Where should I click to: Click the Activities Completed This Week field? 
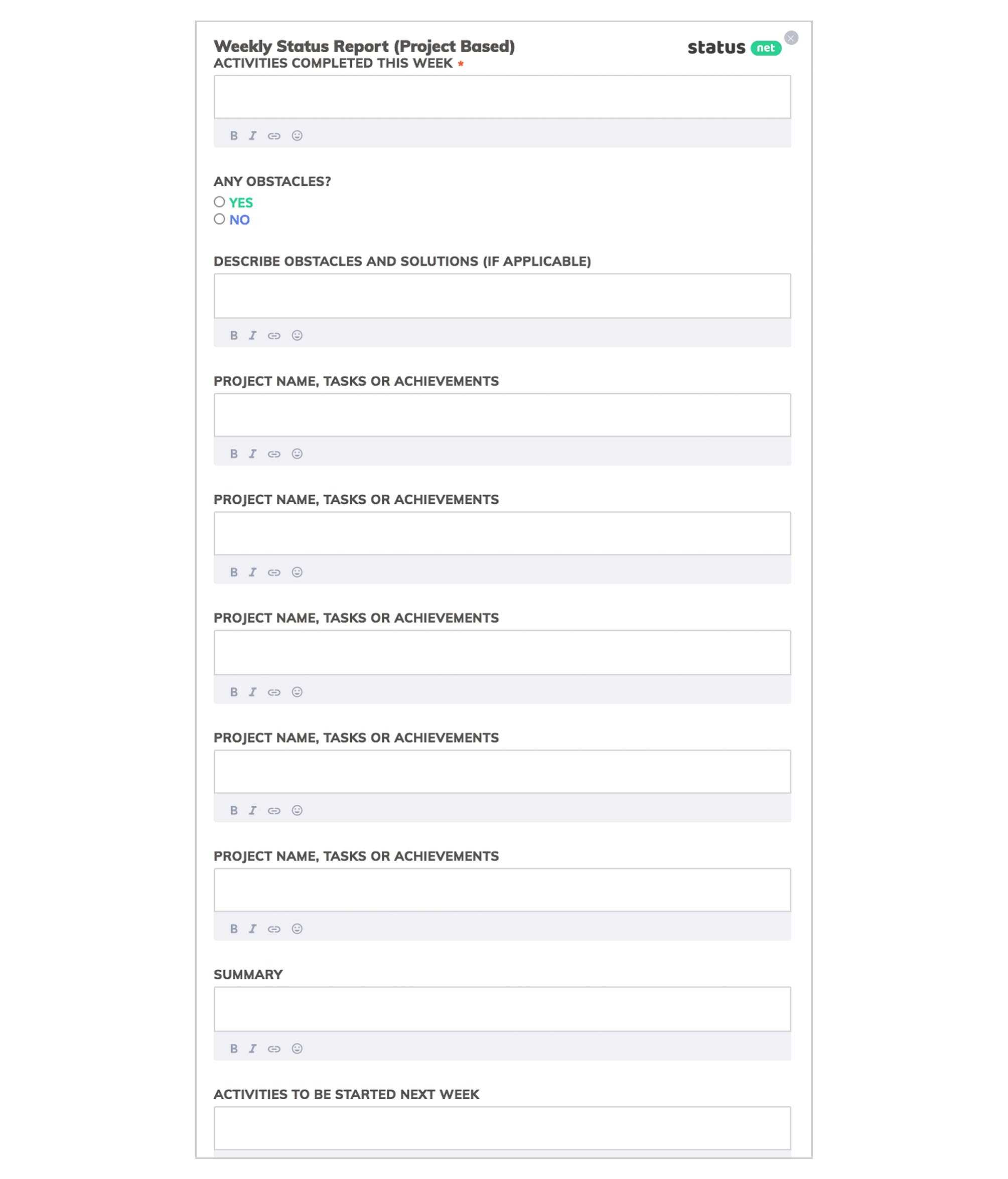tap(502, 96)
